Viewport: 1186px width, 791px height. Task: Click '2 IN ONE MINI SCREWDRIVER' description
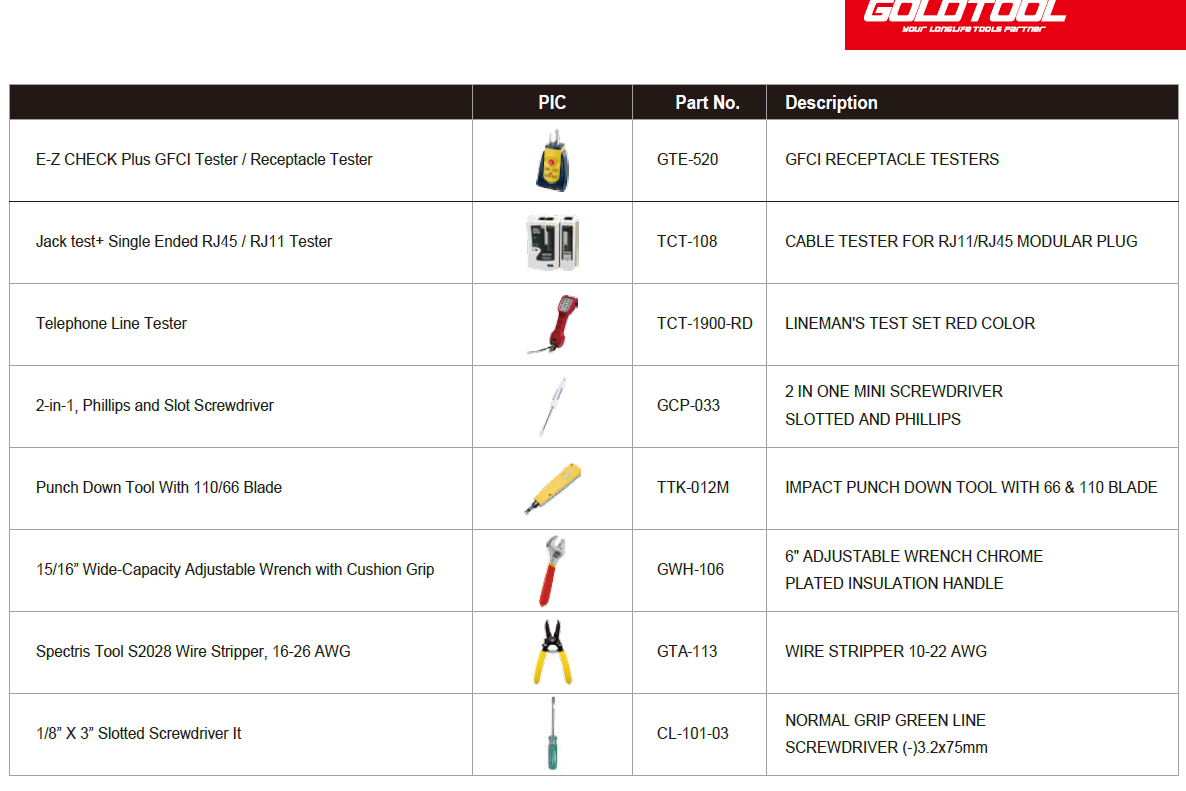pos(894,392)
